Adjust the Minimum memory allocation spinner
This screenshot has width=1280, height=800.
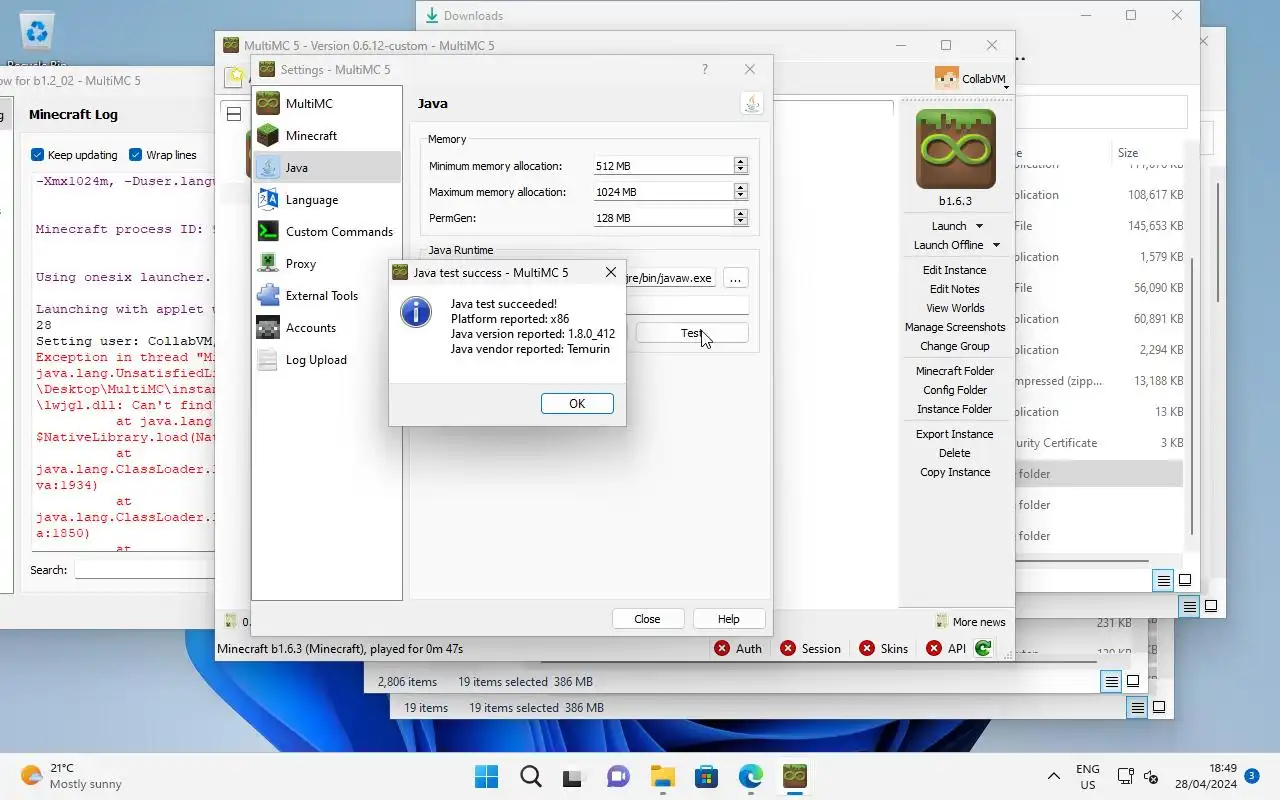click(x=740, y=166)
